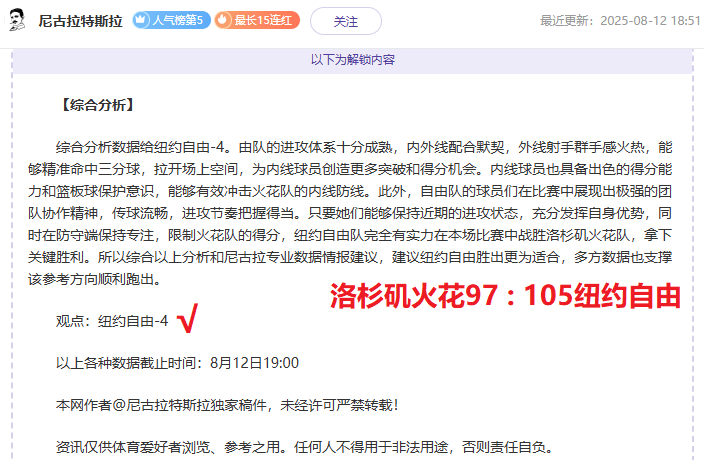Select the 最近更新: 2025-08-12 18:51 timestamp
The width and height of the screenshot is (704, 460).
[x=620, y=21]
